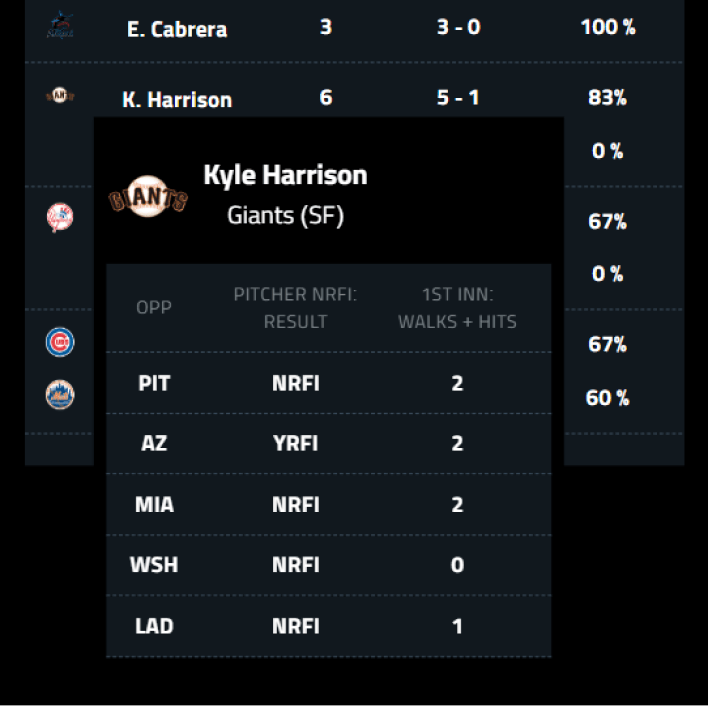
Task: Click the Marlins logo beside E. Cabrera
Action: pos(60,28)
